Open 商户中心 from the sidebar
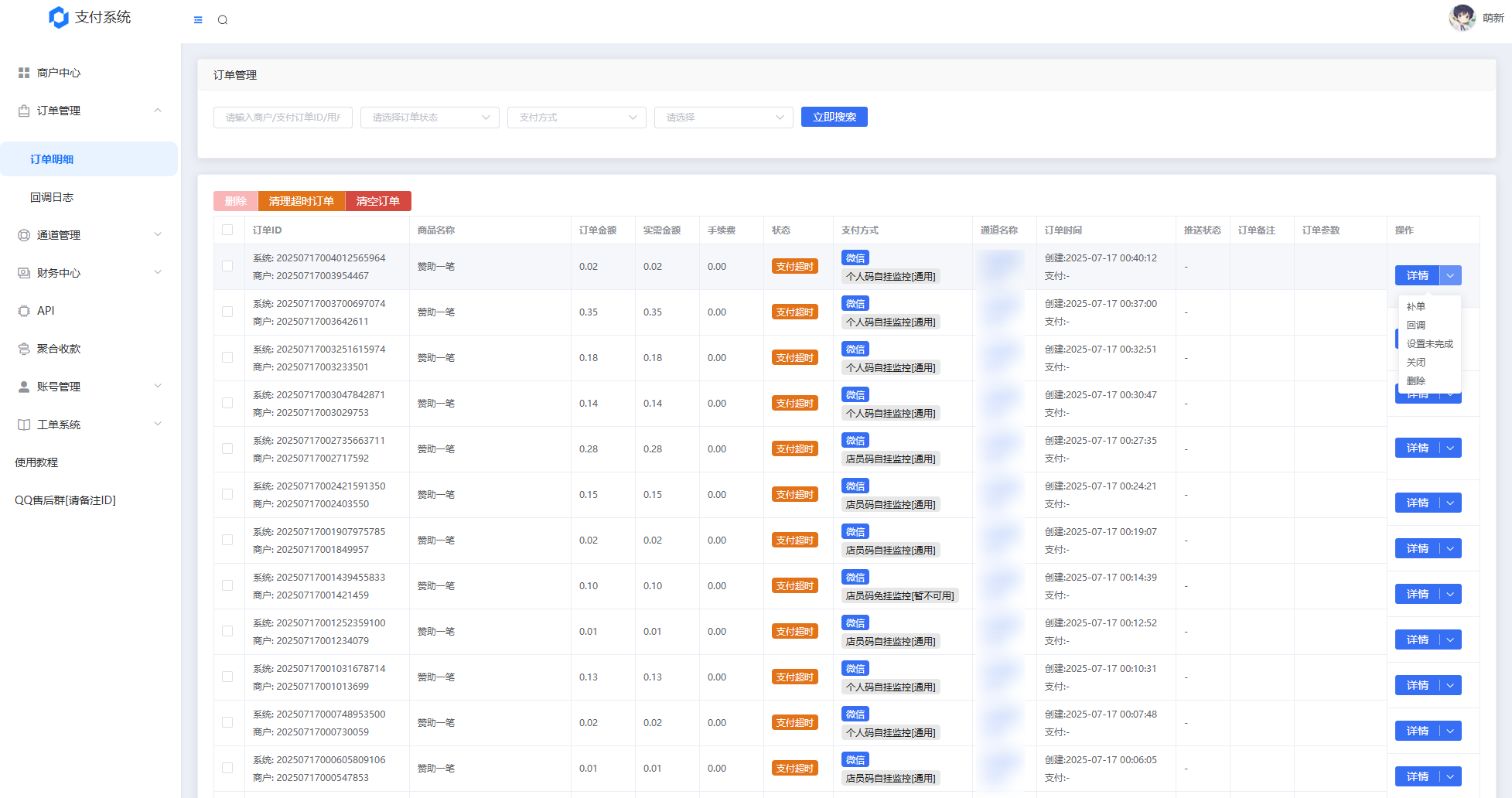 tap(59, 73)
